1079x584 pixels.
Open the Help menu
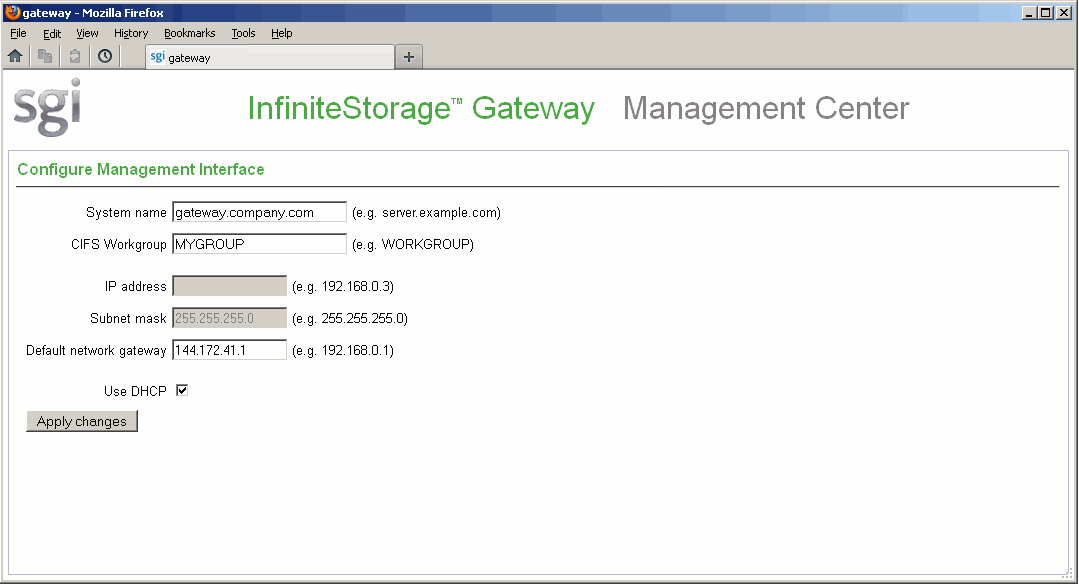pyautogui.click(x=281, y=33)
